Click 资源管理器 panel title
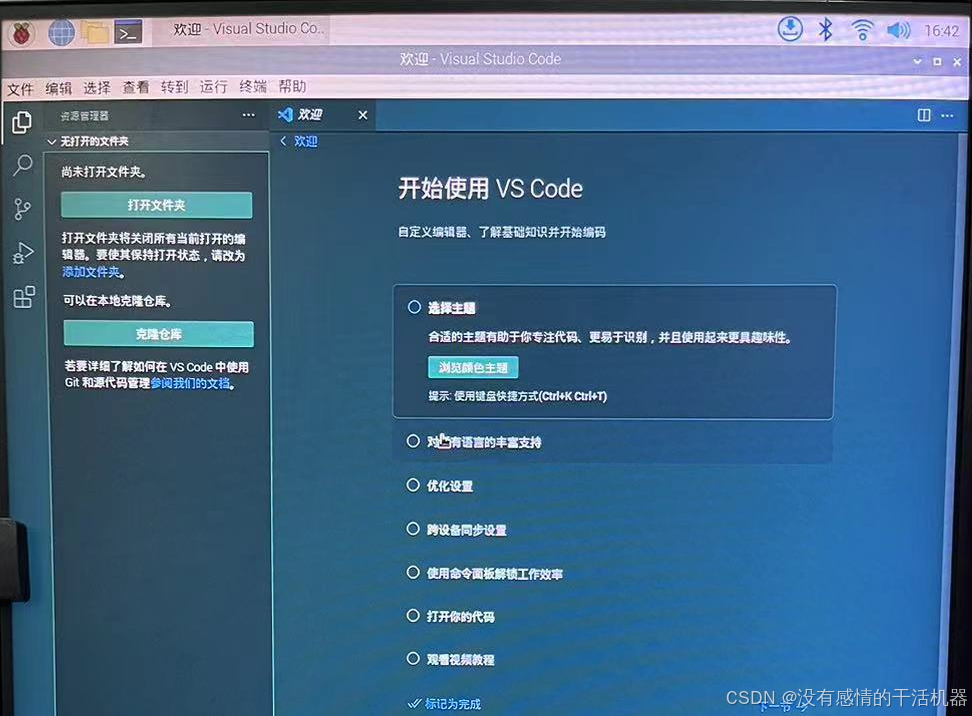This screenshot has width=972, height=716. click(x=84, y=116)
